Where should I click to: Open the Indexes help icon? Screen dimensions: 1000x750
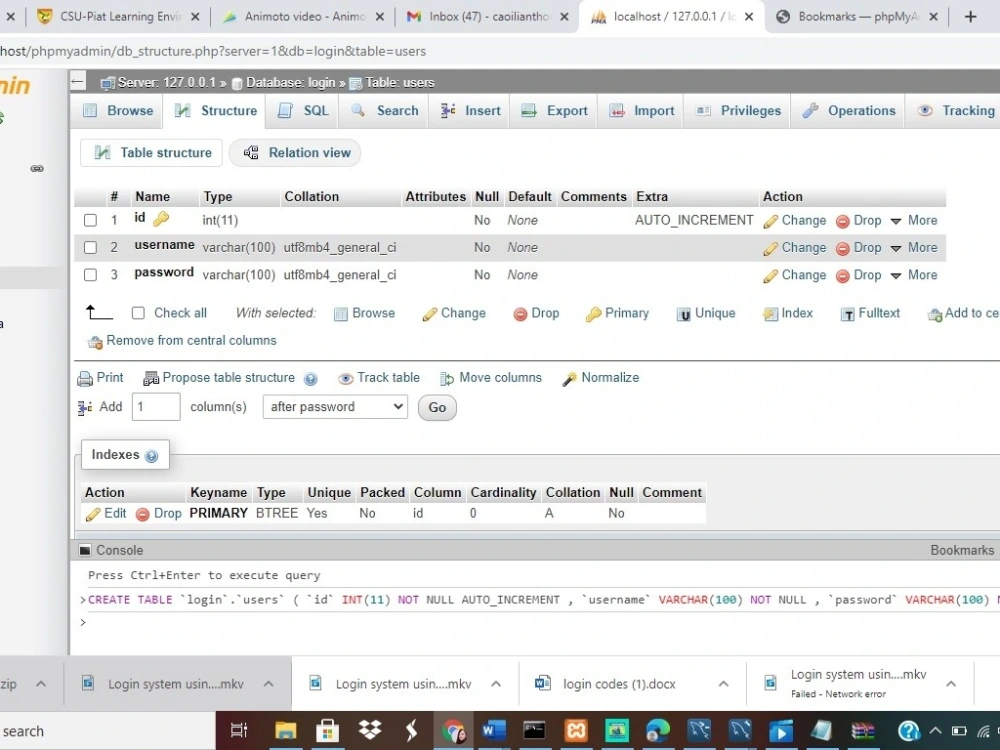tap(151, 456)
